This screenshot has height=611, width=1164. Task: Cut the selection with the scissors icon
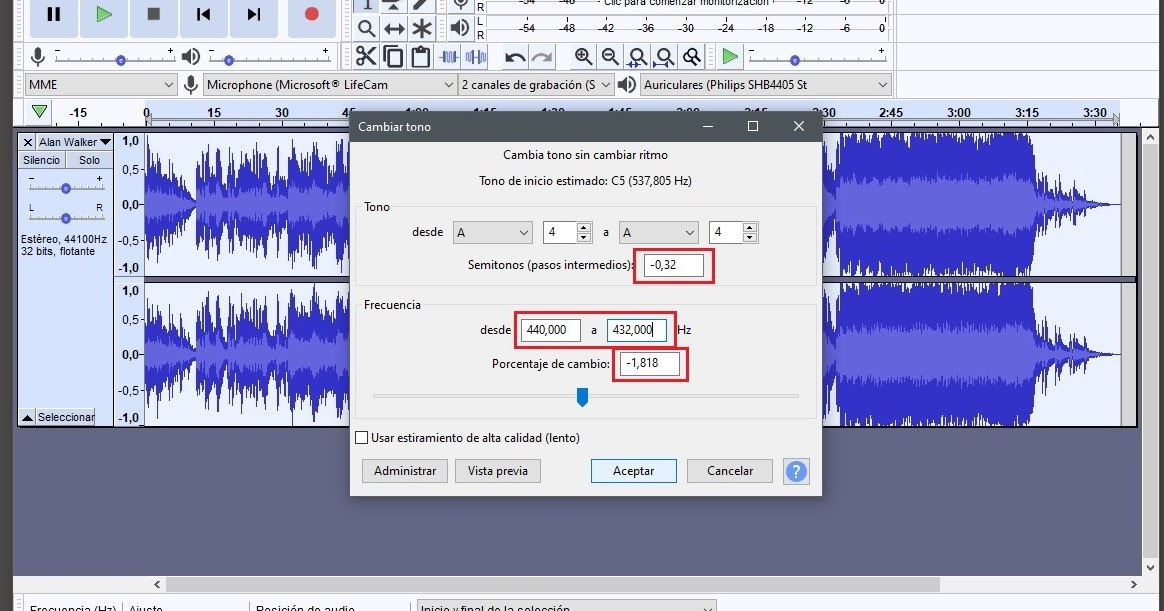coord(368,57)
